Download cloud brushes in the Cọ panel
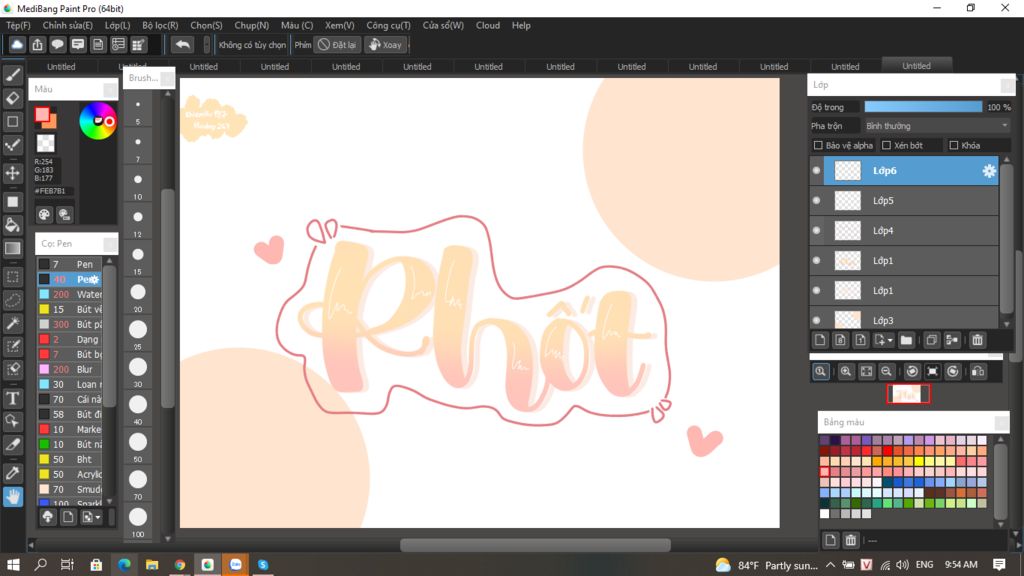The height and width of the screenshot is (576, 1024). [48, 517]
